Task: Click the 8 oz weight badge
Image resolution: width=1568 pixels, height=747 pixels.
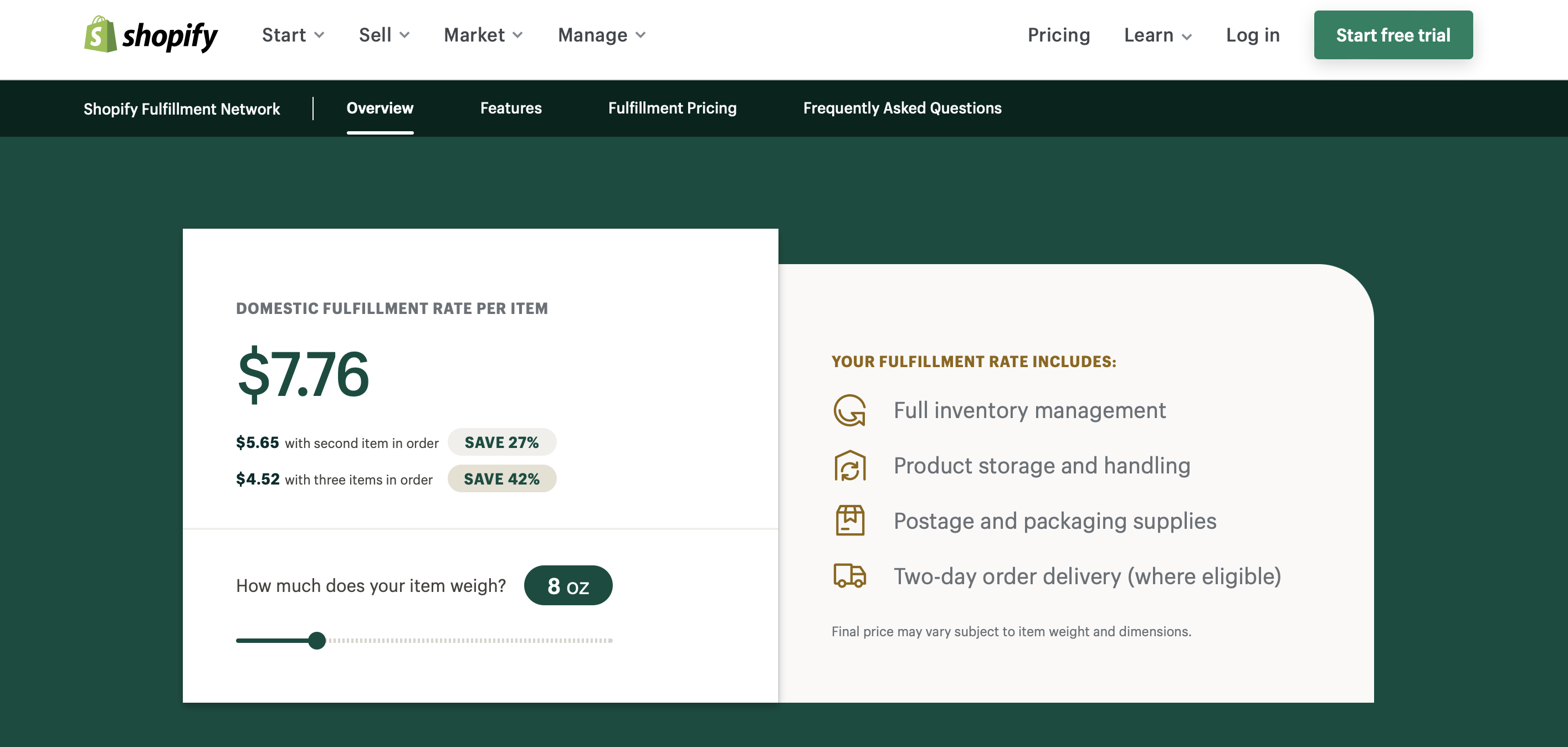Action: tap(568, 585)
